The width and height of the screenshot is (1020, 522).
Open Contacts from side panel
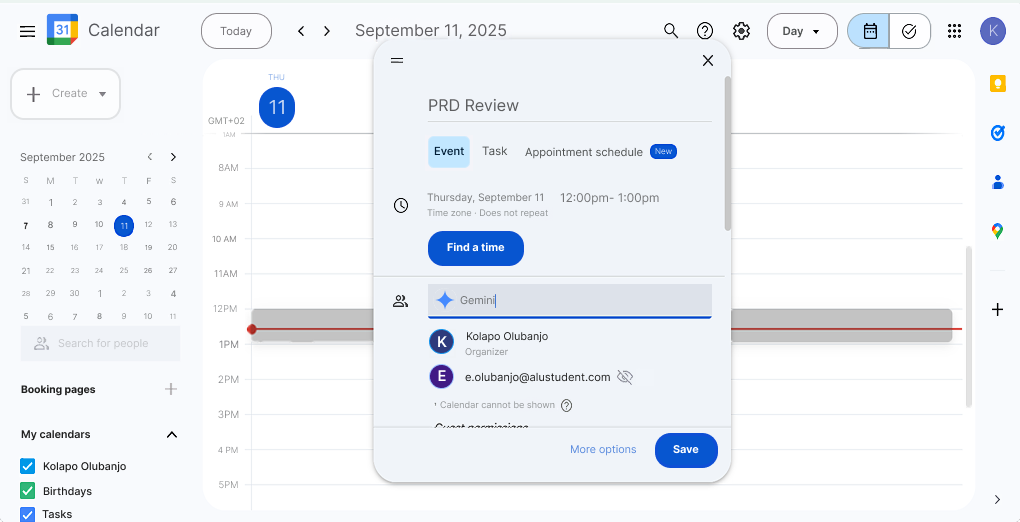997,182
